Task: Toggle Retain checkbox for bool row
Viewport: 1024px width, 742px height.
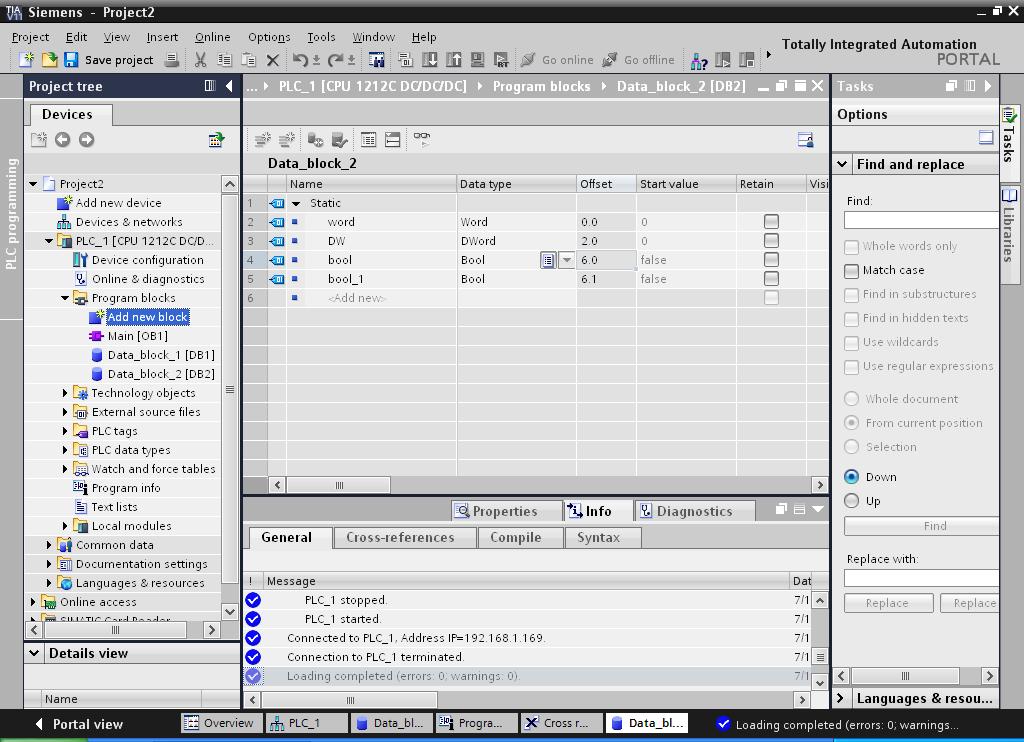Action: pos(771,259)
